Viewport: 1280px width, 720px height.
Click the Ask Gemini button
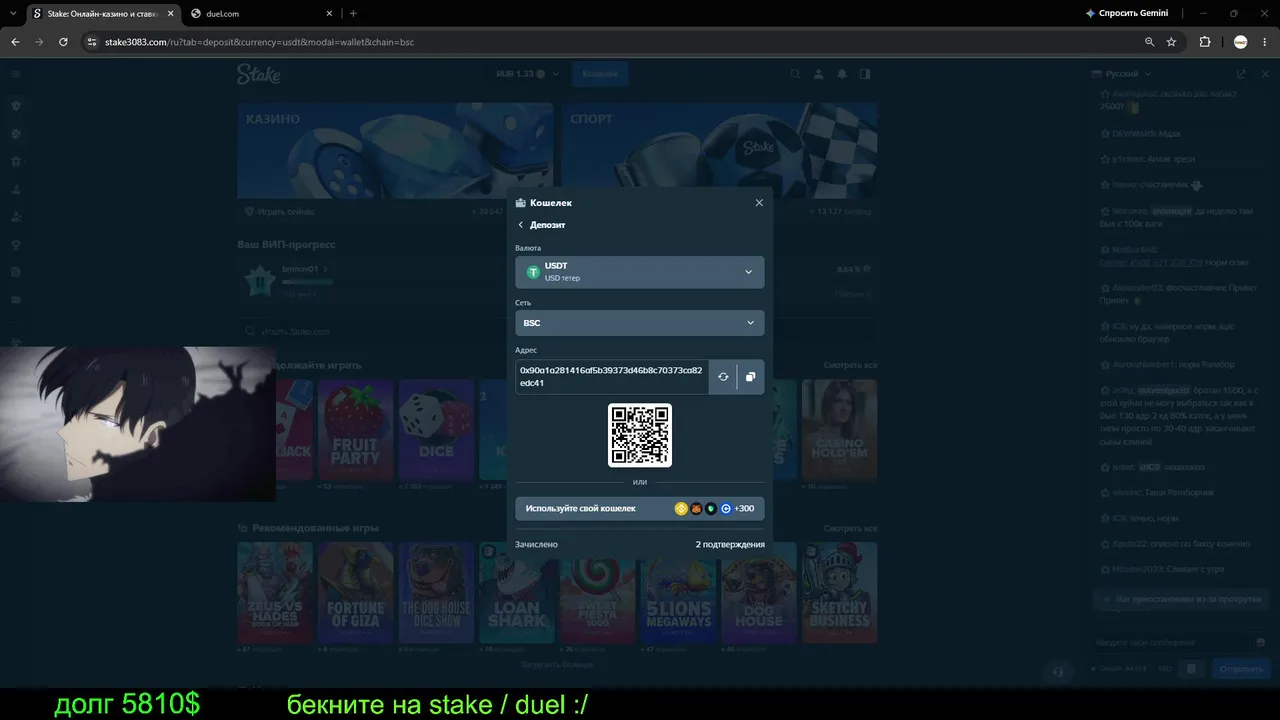pyautogui.click(x=1126, y=14)
